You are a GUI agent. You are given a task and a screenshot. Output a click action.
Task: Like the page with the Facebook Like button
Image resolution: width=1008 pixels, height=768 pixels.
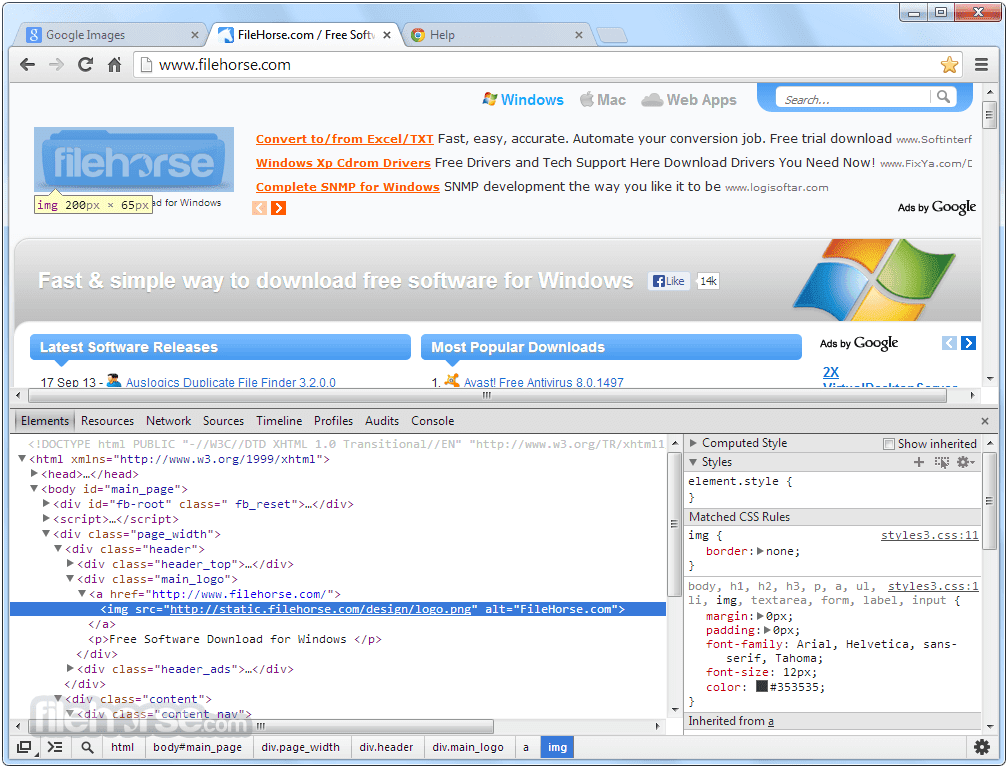[x=668, y=281]
